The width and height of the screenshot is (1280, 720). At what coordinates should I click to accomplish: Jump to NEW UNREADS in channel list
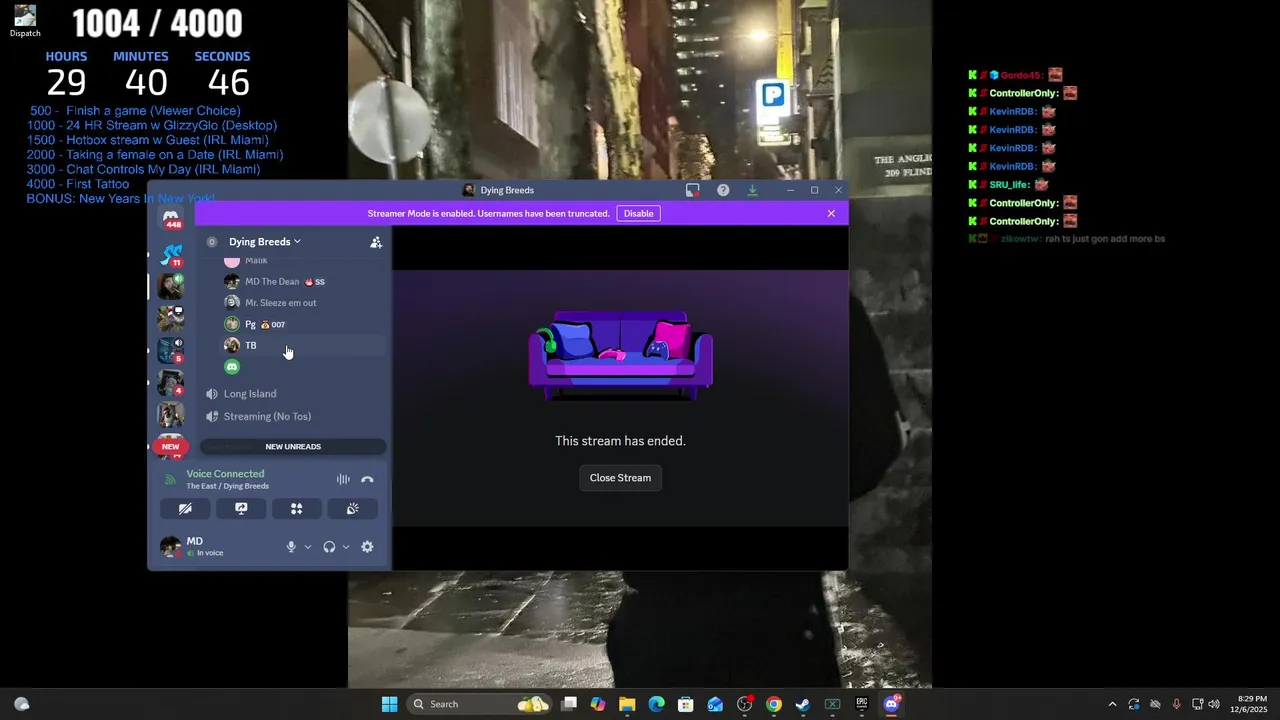pos(293,447)
